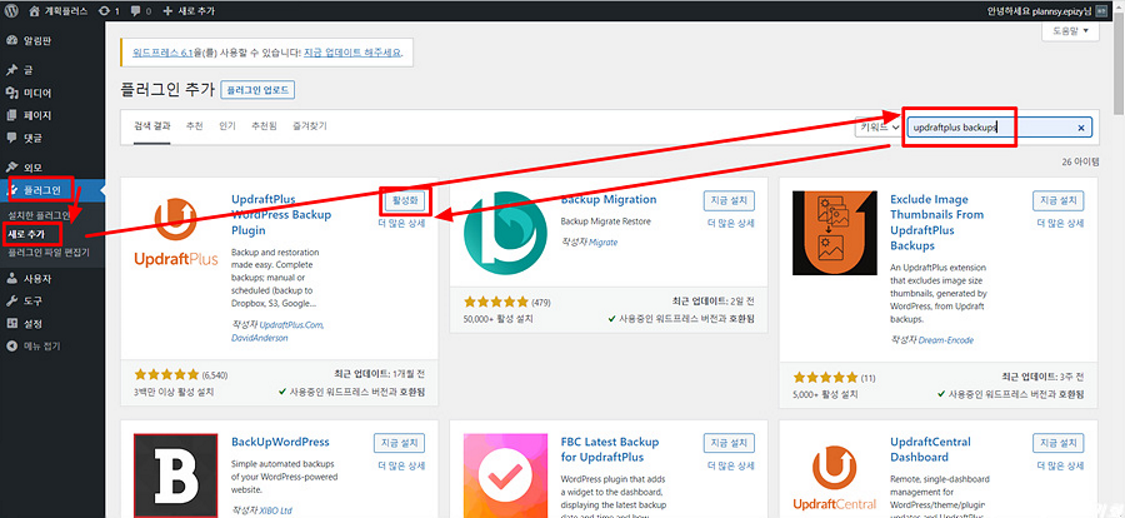
Task: Select the 즐겨찾기 tab
Action: tap(310, 126)
